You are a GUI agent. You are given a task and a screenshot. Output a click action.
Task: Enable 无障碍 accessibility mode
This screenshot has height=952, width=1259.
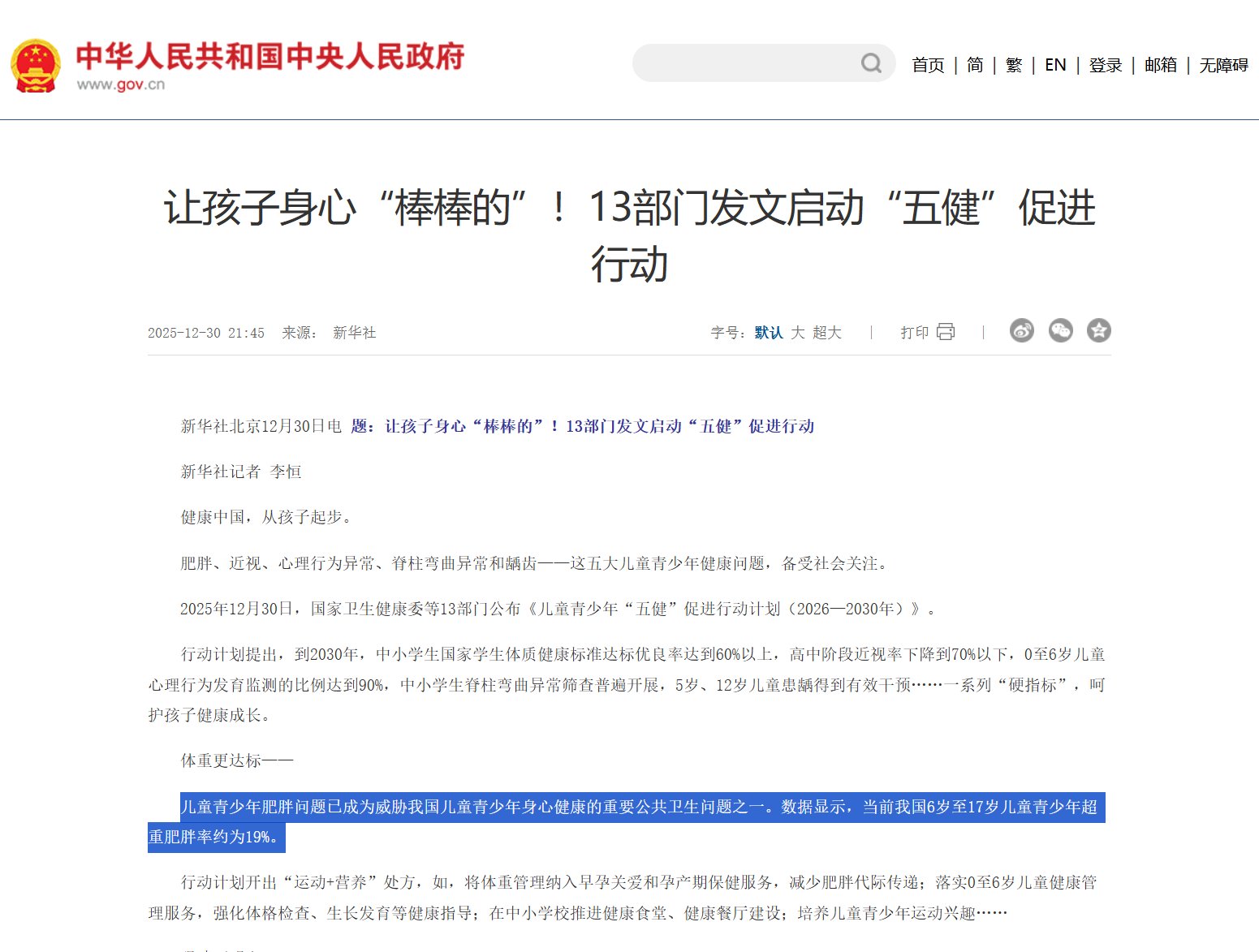click(x=1223, y=65)
